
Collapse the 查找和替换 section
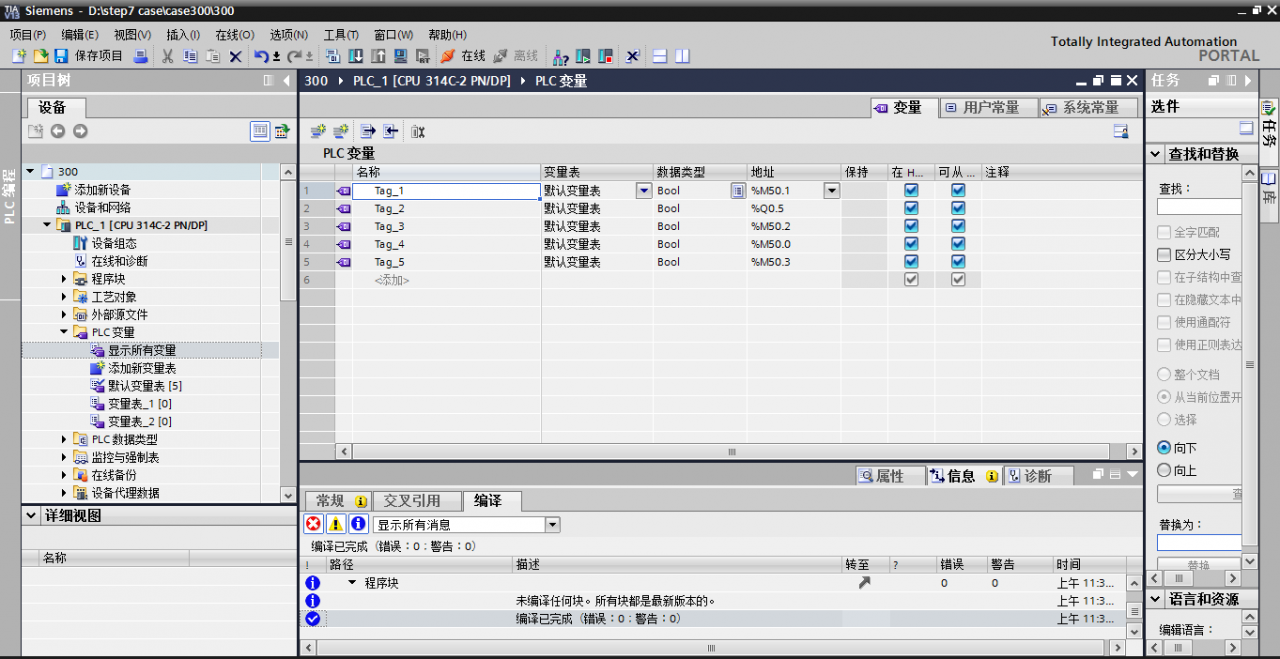click(x=1155, y=154)
